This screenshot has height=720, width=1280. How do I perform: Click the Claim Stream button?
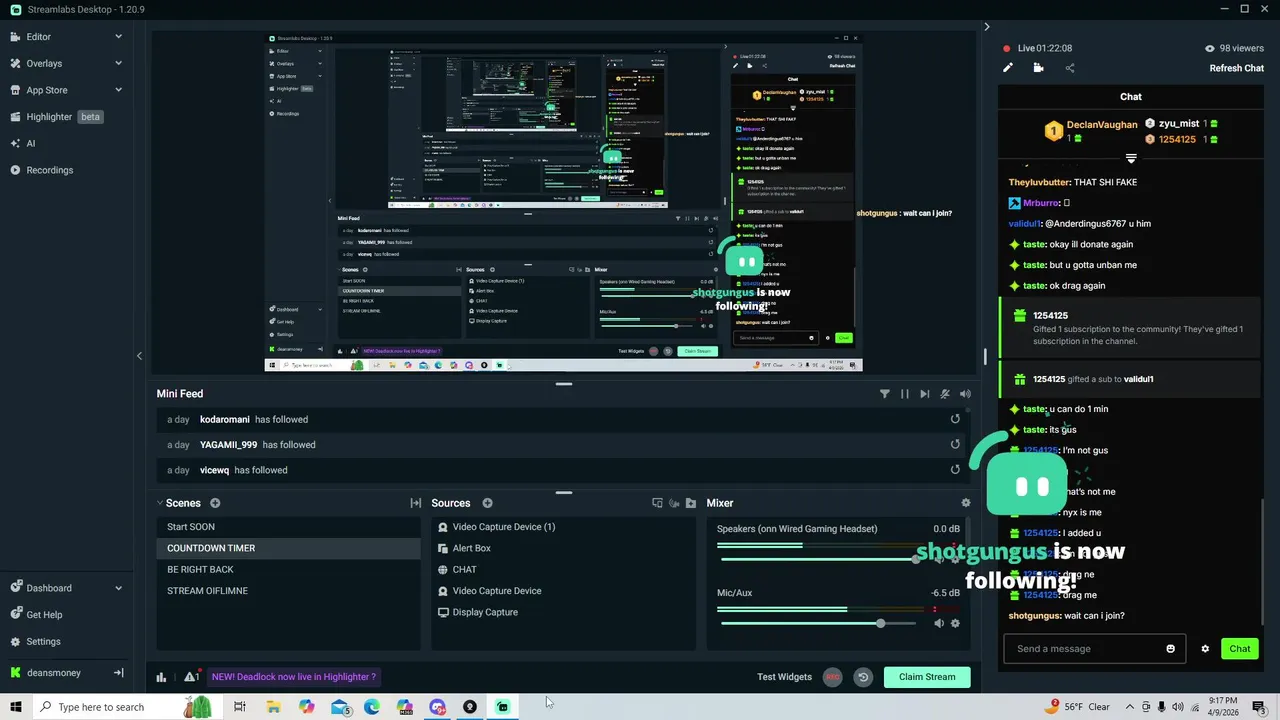[927, 677]
